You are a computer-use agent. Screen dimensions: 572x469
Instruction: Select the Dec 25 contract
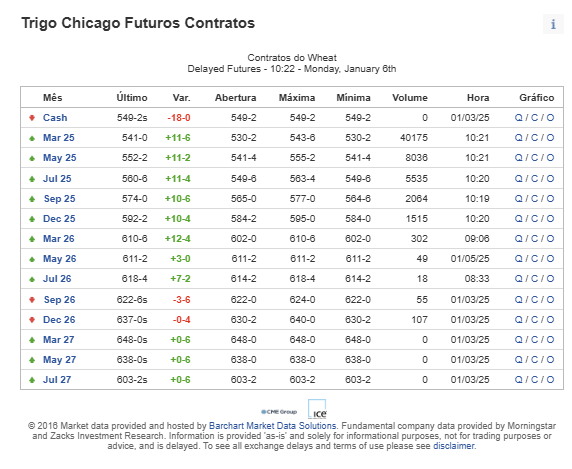pos(59,219)
